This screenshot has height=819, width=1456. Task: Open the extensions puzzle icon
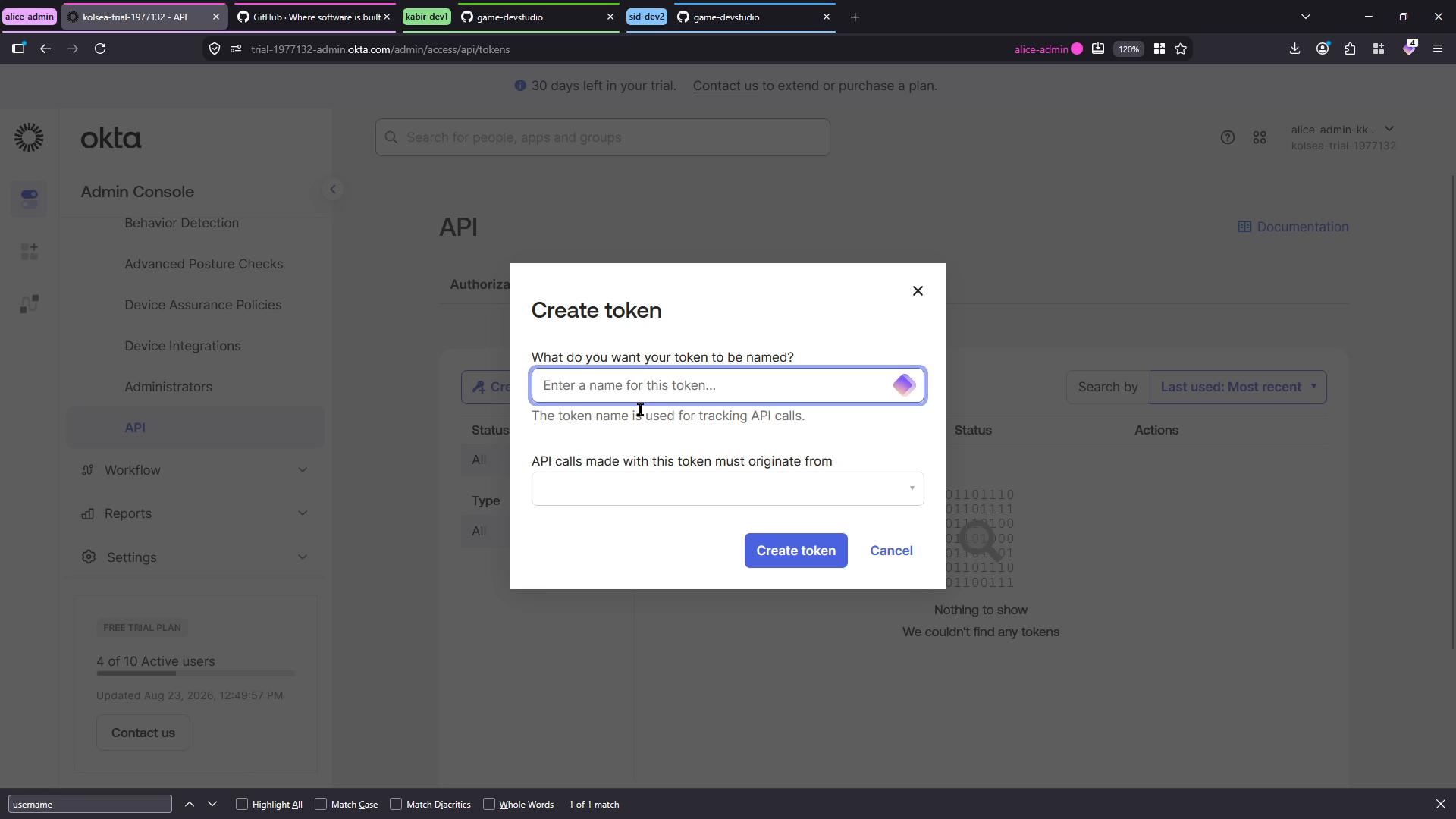1350,49
